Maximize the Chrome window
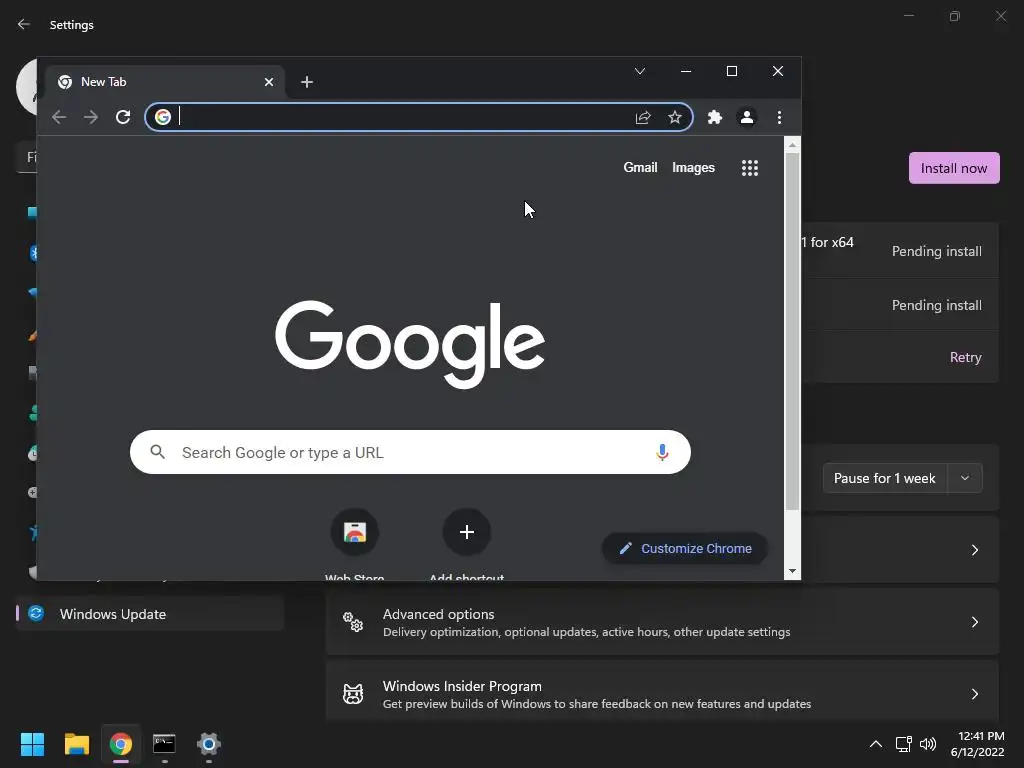 click(x=732, y=71)
